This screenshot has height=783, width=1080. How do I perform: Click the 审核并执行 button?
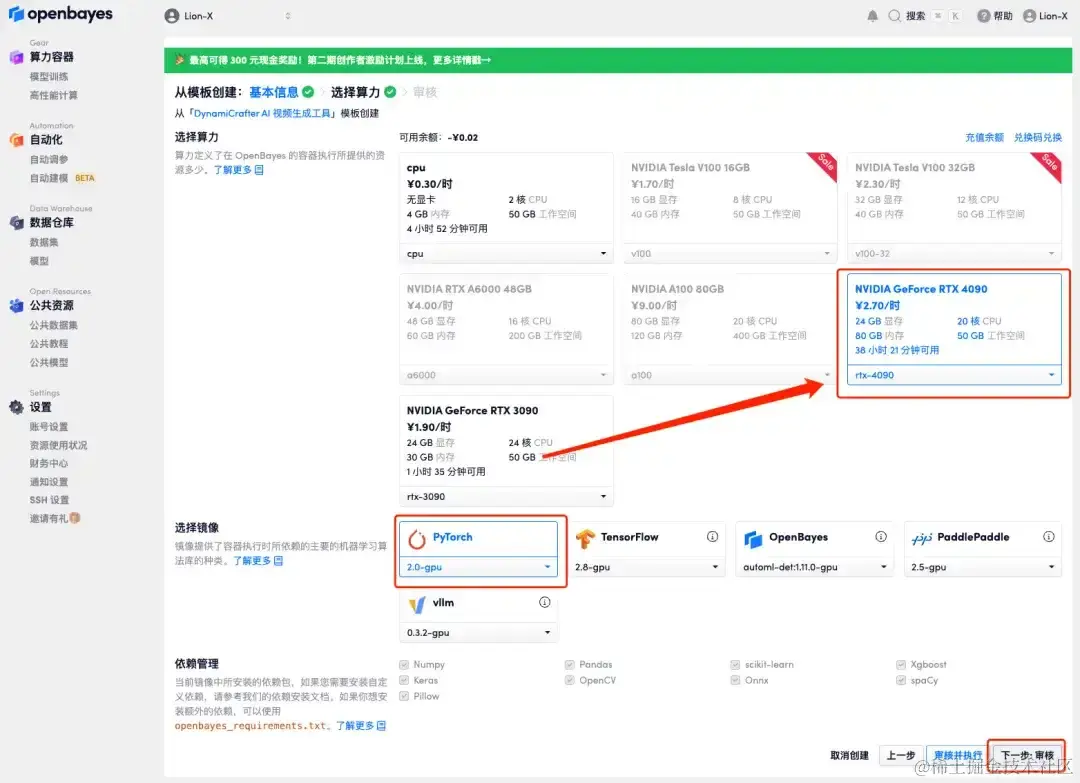coord(957,755)
